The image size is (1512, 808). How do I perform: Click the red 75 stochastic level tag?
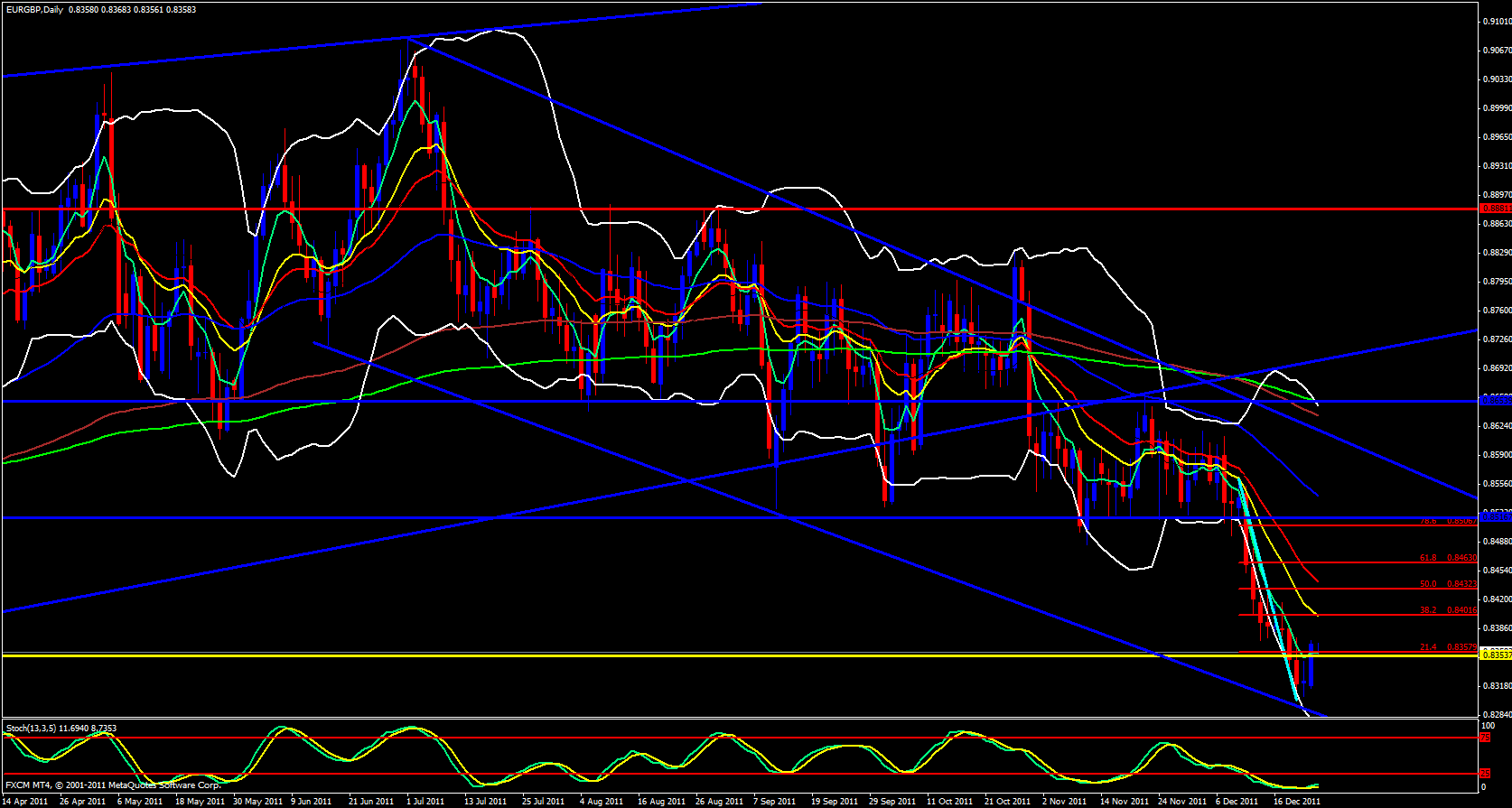coord(1485,738)
